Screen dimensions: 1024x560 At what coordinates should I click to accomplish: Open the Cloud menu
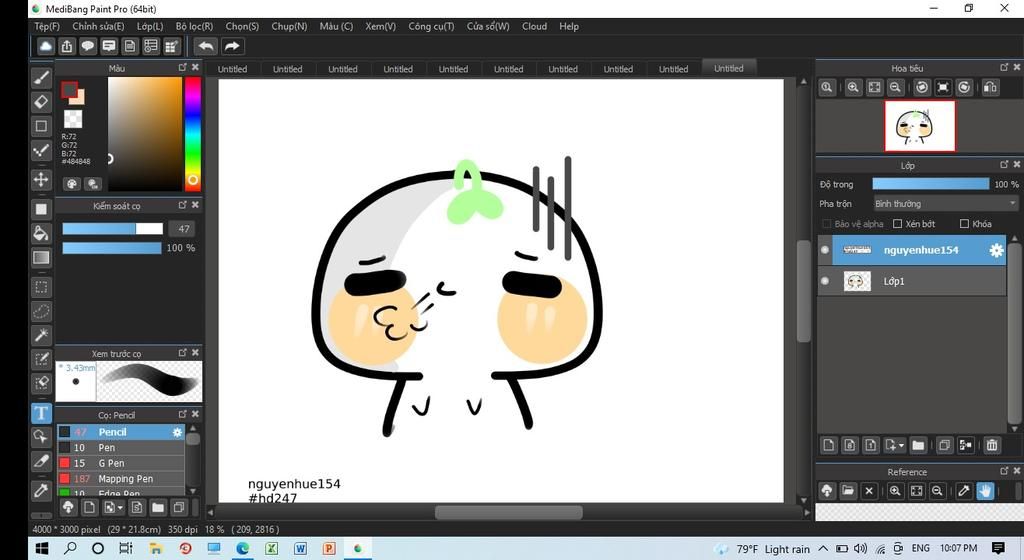[x=534, y=26]
